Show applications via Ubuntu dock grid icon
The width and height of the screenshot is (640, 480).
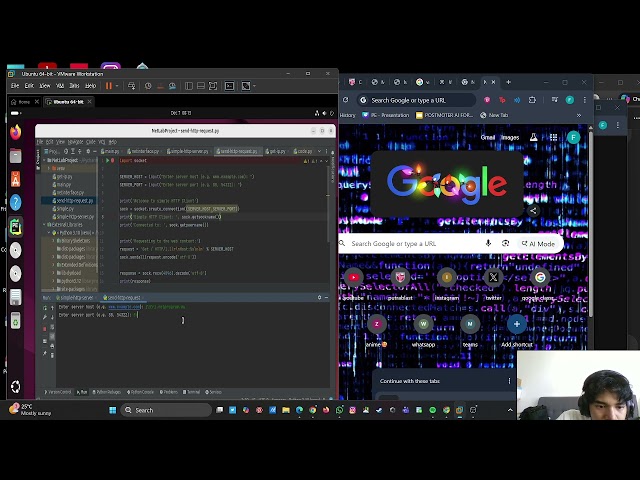click(16, 386)
